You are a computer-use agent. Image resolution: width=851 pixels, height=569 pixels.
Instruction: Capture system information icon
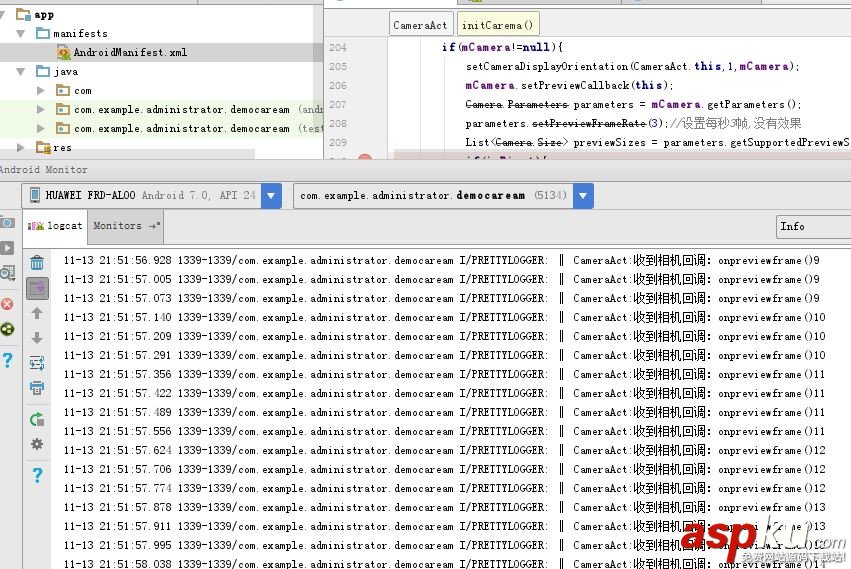[7, 273]
